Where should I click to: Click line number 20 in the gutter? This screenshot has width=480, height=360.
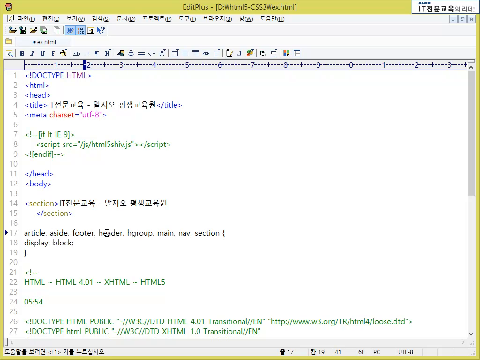13,262
